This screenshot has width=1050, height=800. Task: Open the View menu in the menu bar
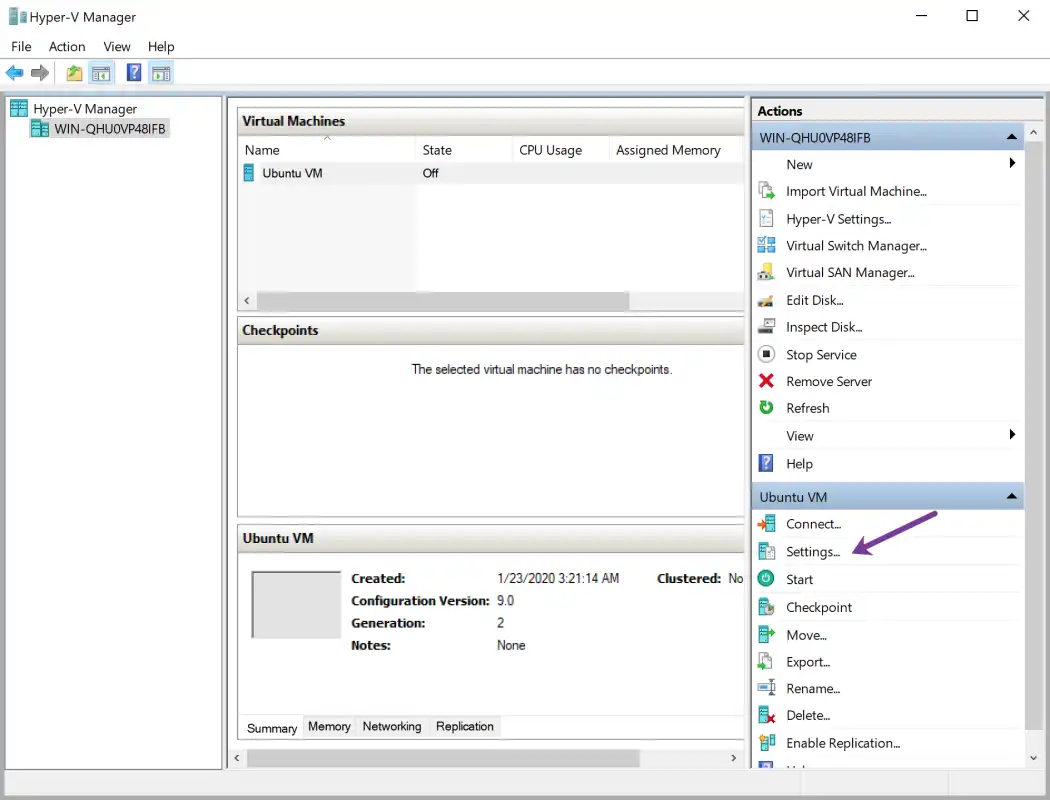pyautogui.click(x=117, y=46)
